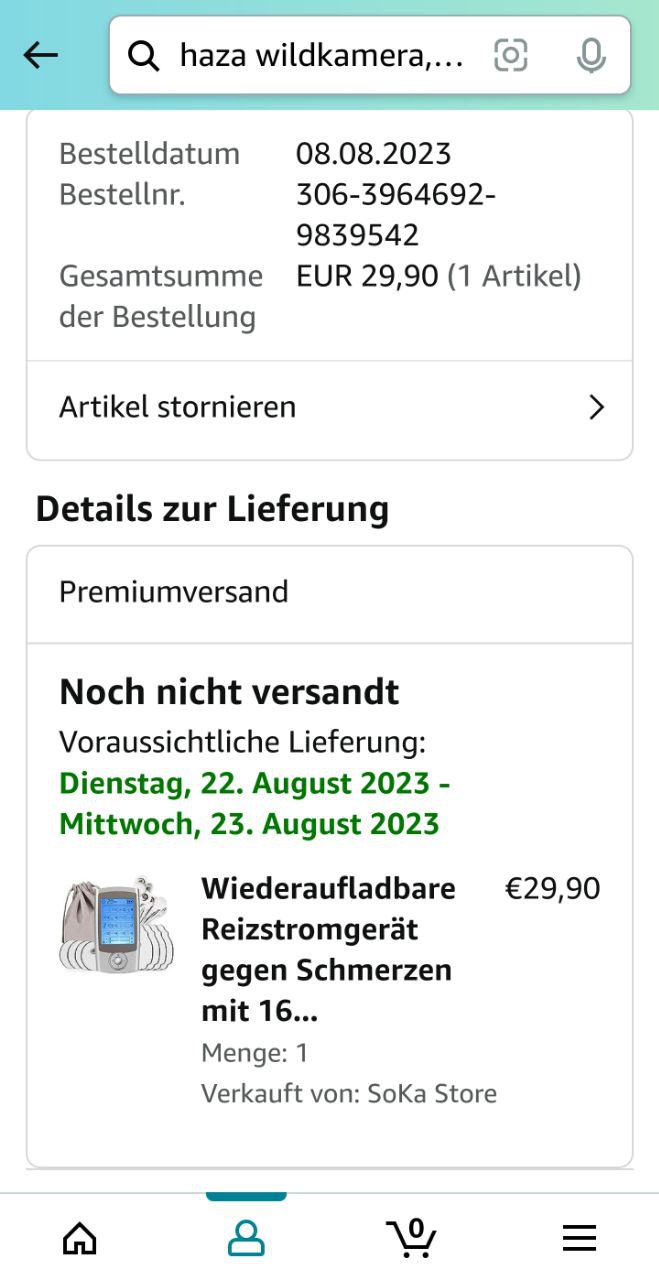Start voice search with microphone icon
The width and height of the screenshot is (659, 1280).
tap(591, 55)
